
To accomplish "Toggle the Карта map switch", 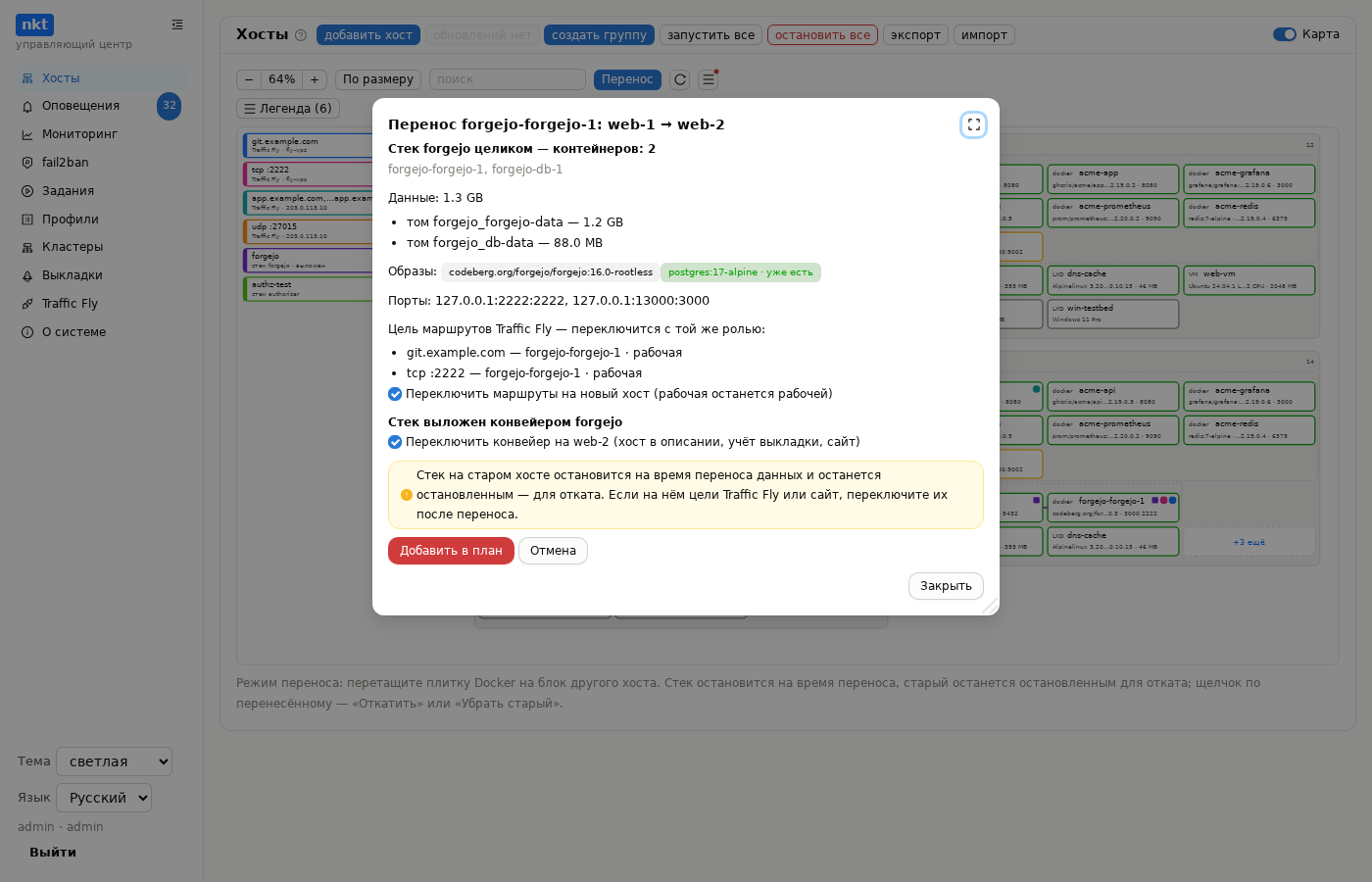I will coord(1284,34).
